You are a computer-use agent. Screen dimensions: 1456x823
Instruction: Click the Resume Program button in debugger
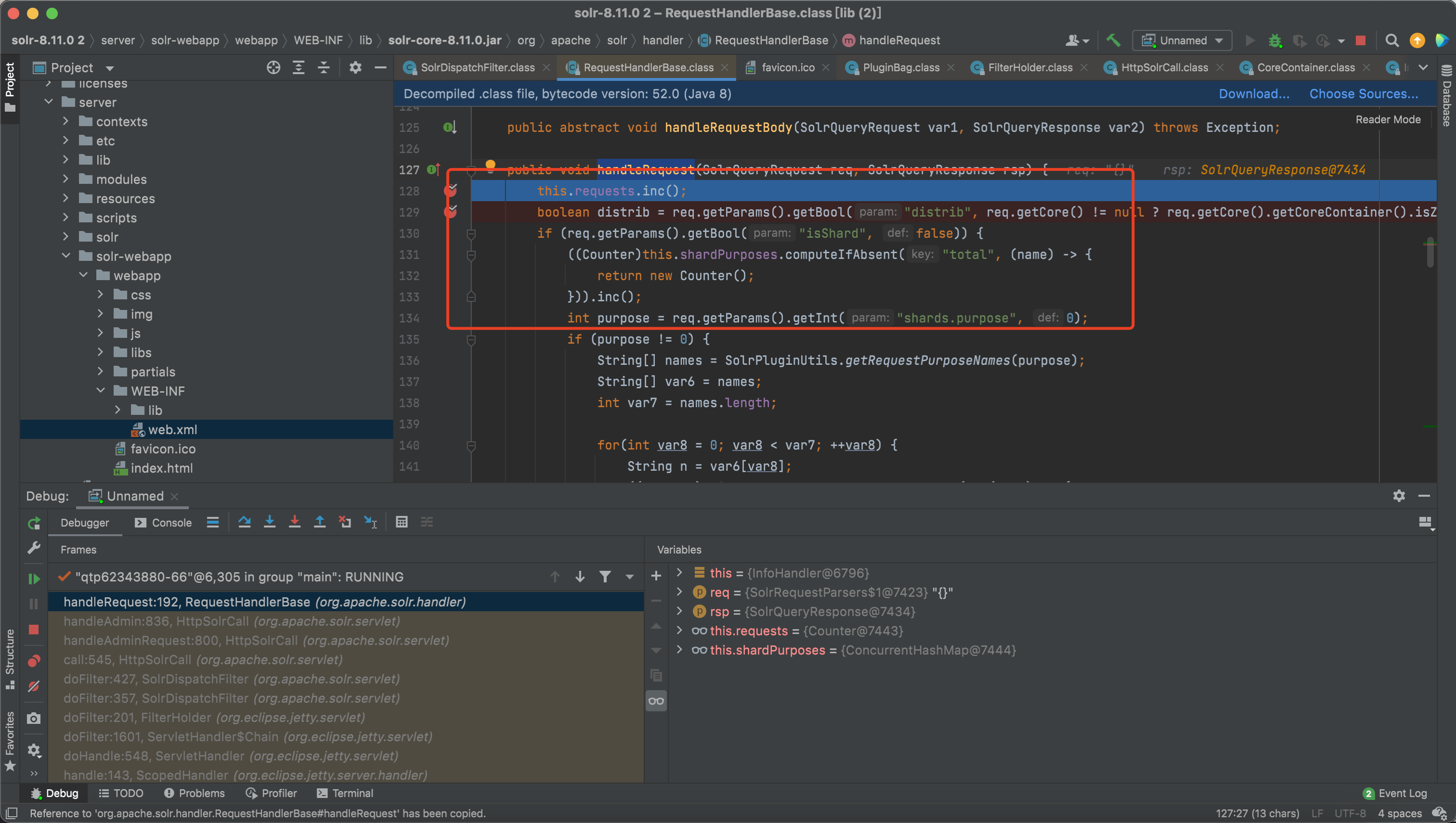(x=33, y=577)
